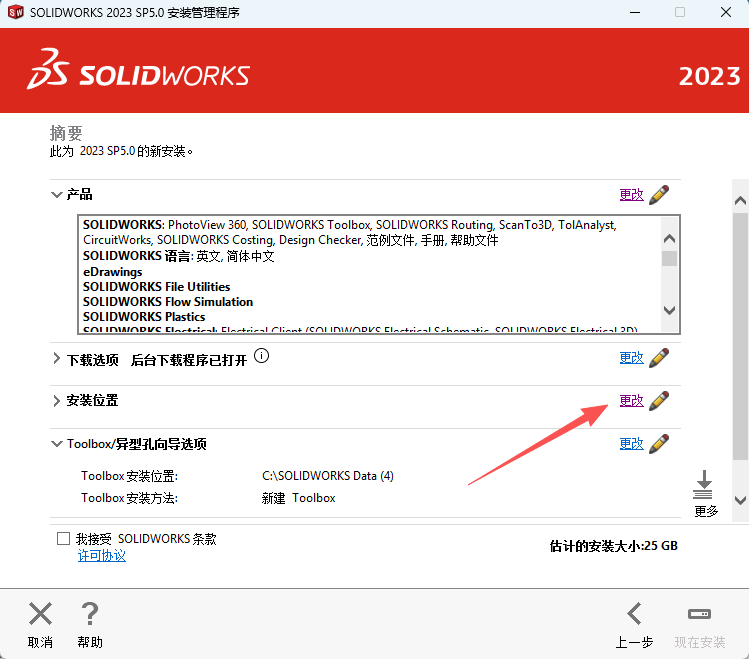The width and height of the screenshot is (749, 659).
Task: Click the pencil icon in 安装位置 row
Action: 659,401
